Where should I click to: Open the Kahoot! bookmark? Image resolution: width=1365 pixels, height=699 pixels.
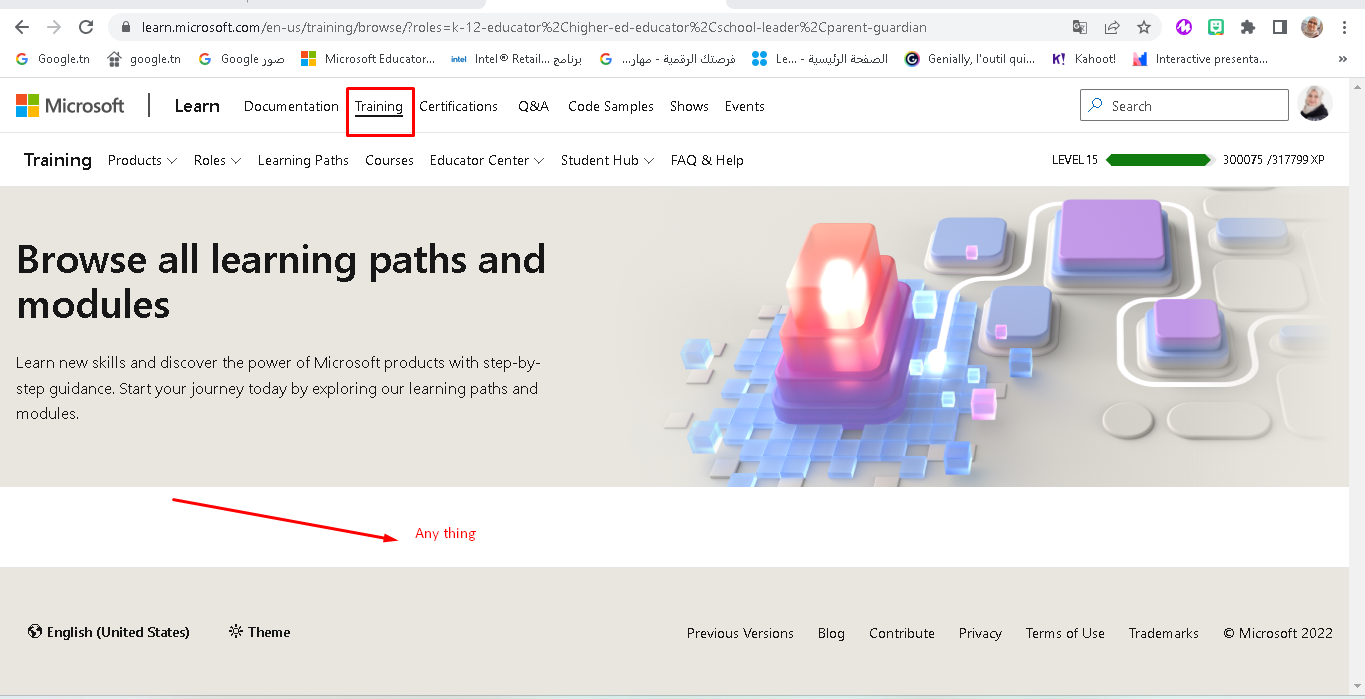coord(1083,59)
